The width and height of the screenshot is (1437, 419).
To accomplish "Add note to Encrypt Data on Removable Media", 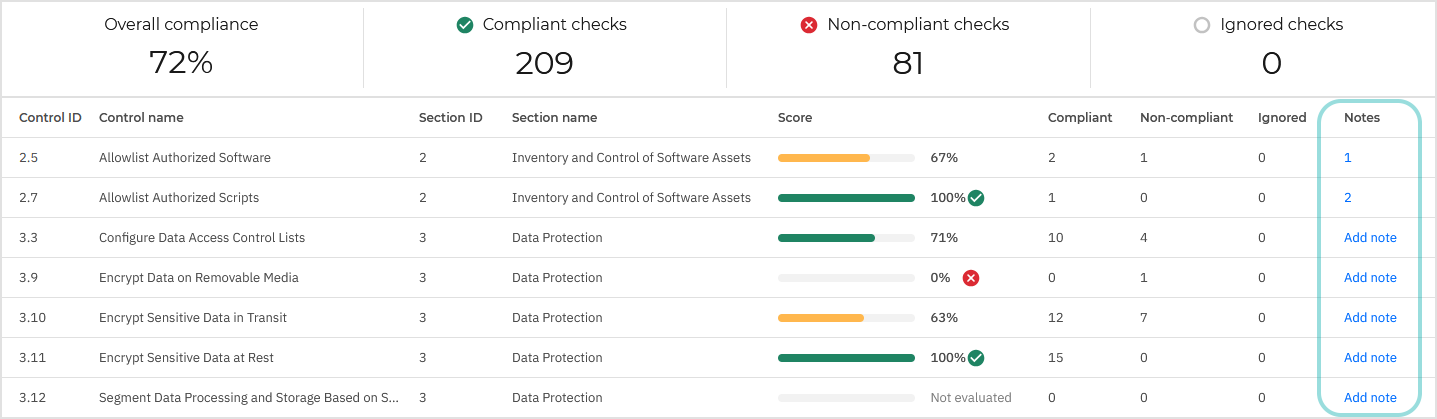I will [x=1370, y=278].
